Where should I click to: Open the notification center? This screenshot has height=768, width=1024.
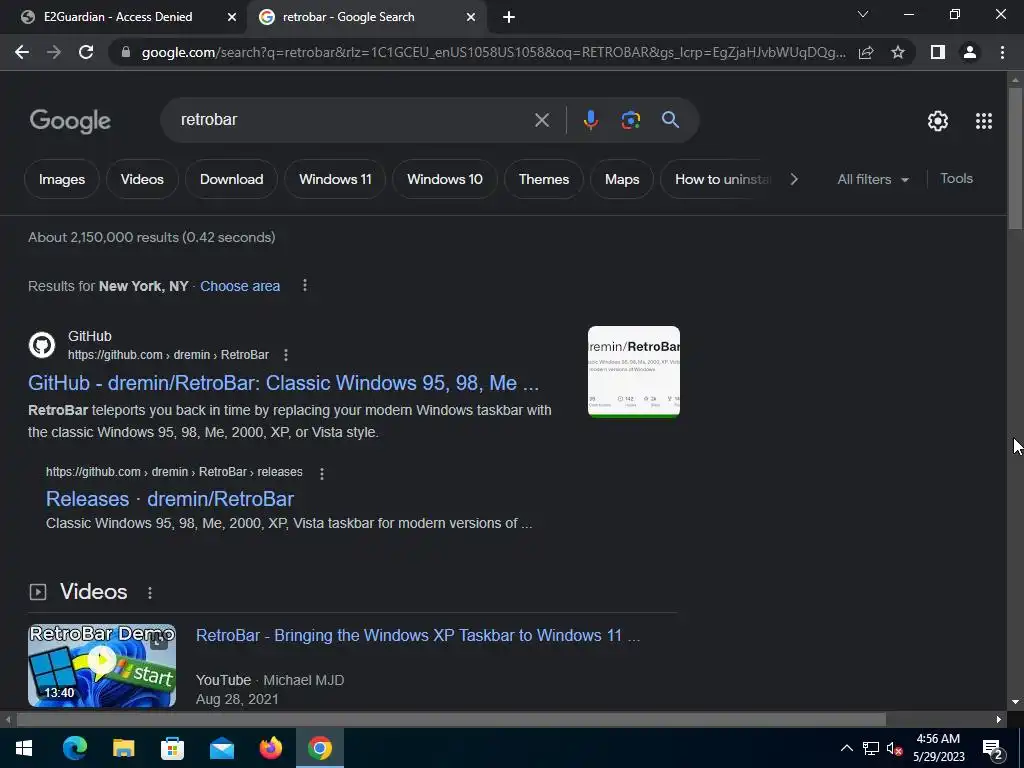[993, 750]
